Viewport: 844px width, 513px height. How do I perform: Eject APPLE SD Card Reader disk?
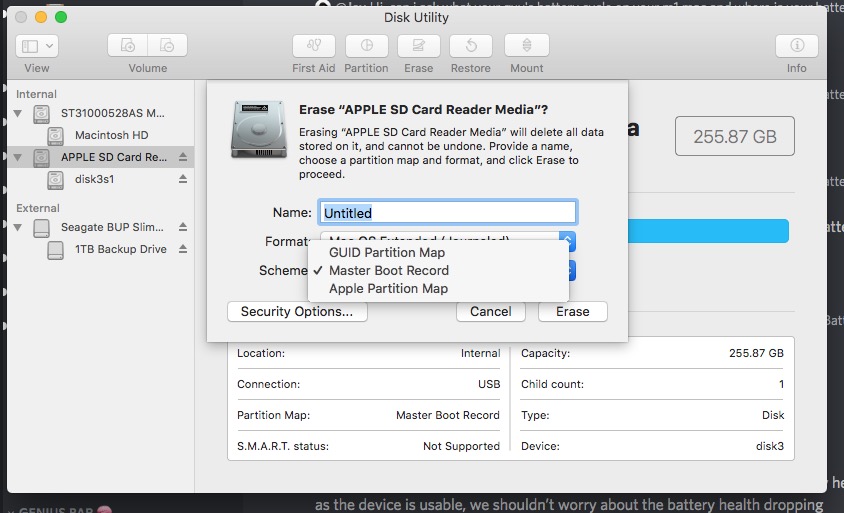183,157
